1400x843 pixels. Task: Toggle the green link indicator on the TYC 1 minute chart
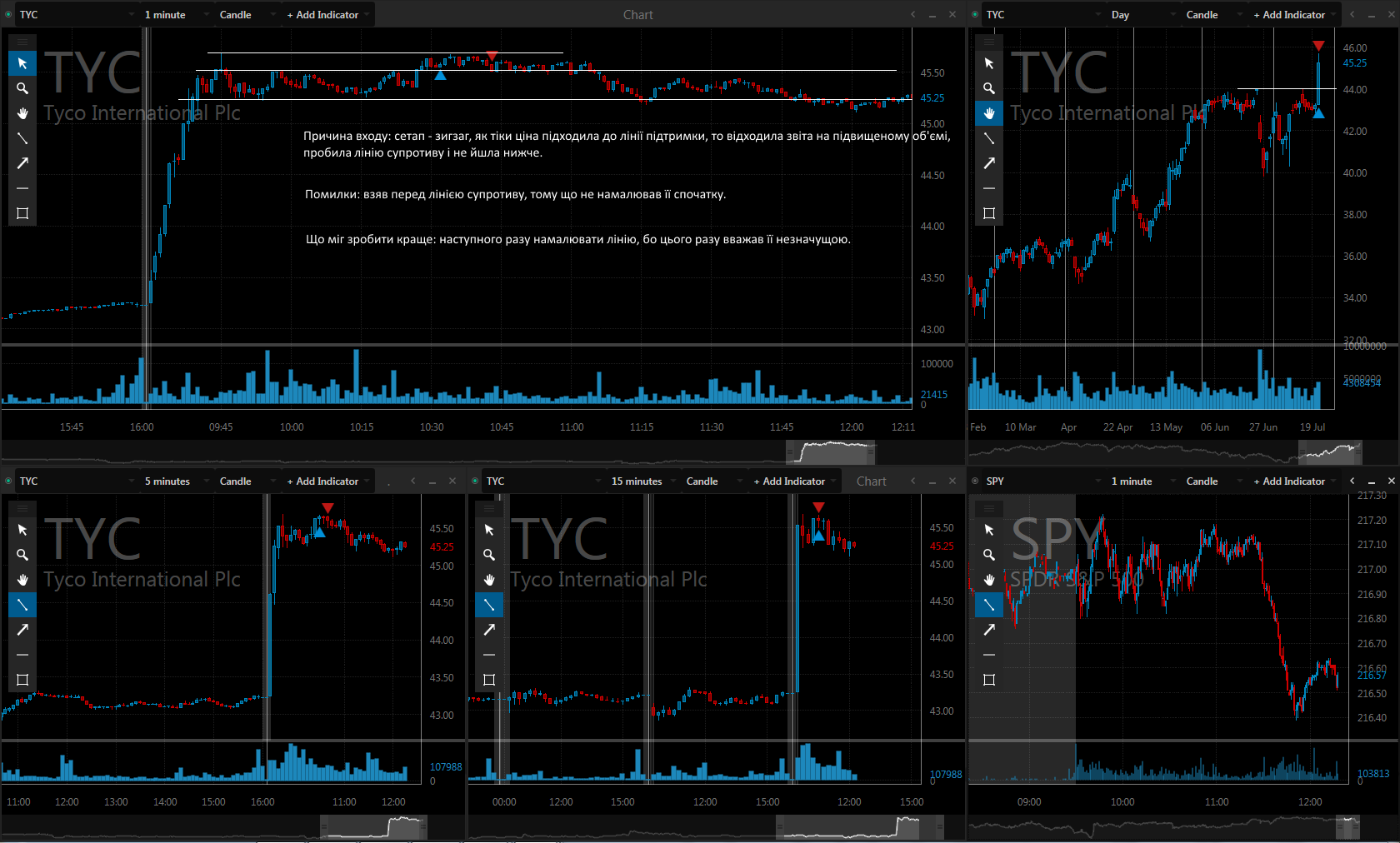click(8, 15)
